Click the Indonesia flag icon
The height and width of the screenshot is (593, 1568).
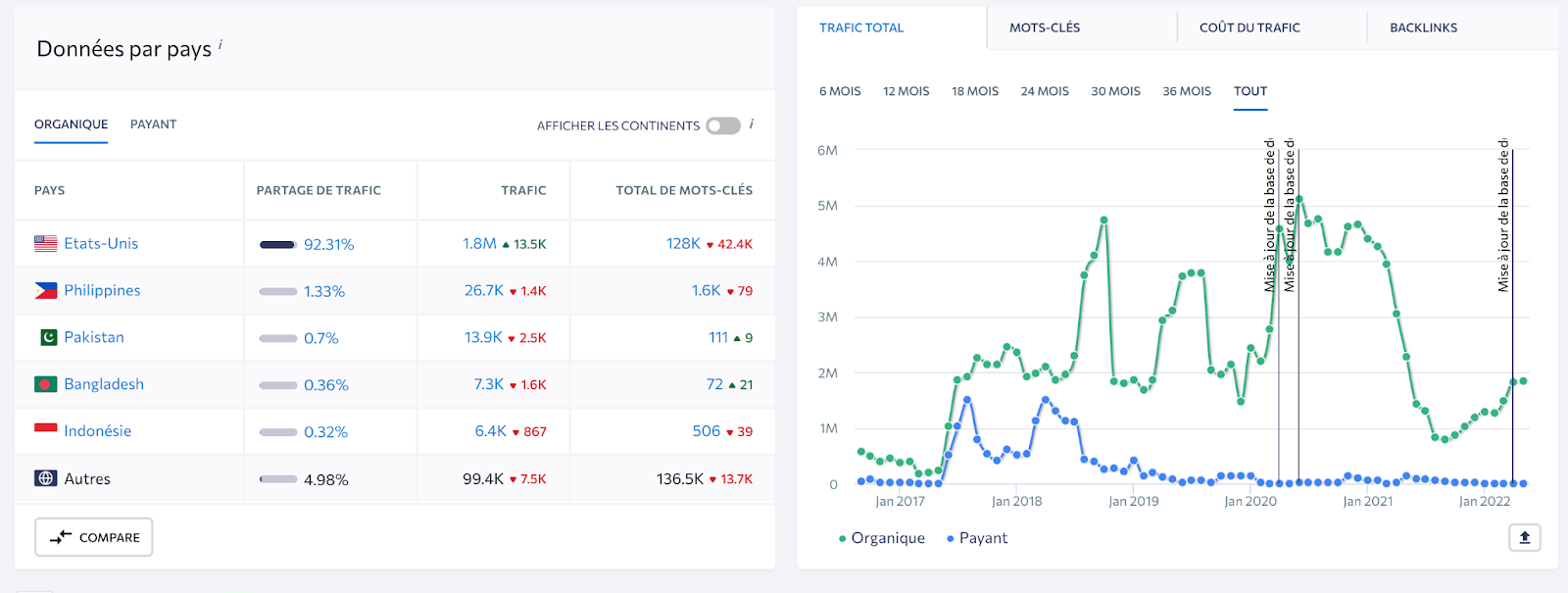tap(46, 430)
